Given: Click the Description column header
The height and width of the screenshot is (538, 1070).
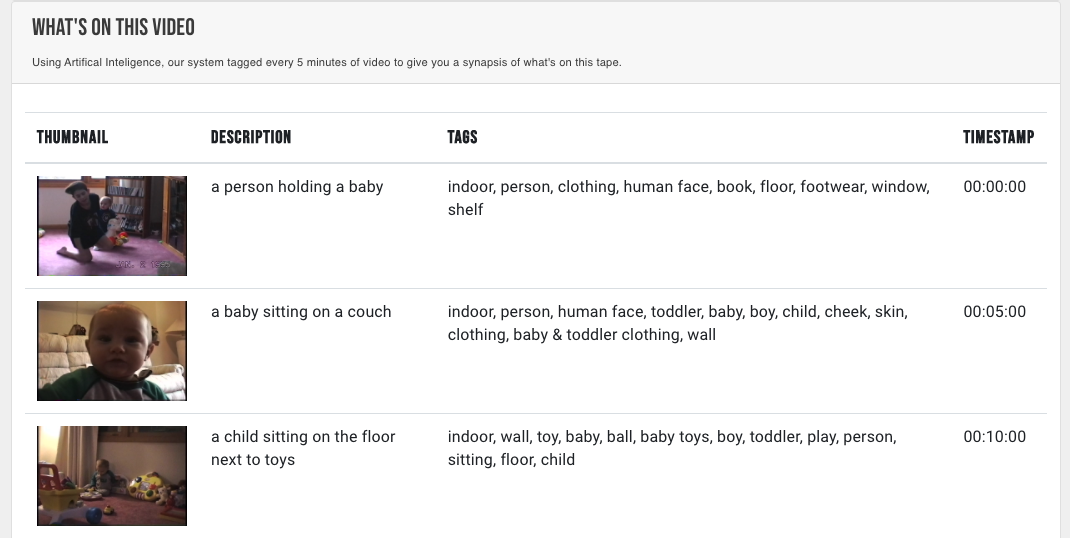Looking at the screenshot, I should [251, 137].
